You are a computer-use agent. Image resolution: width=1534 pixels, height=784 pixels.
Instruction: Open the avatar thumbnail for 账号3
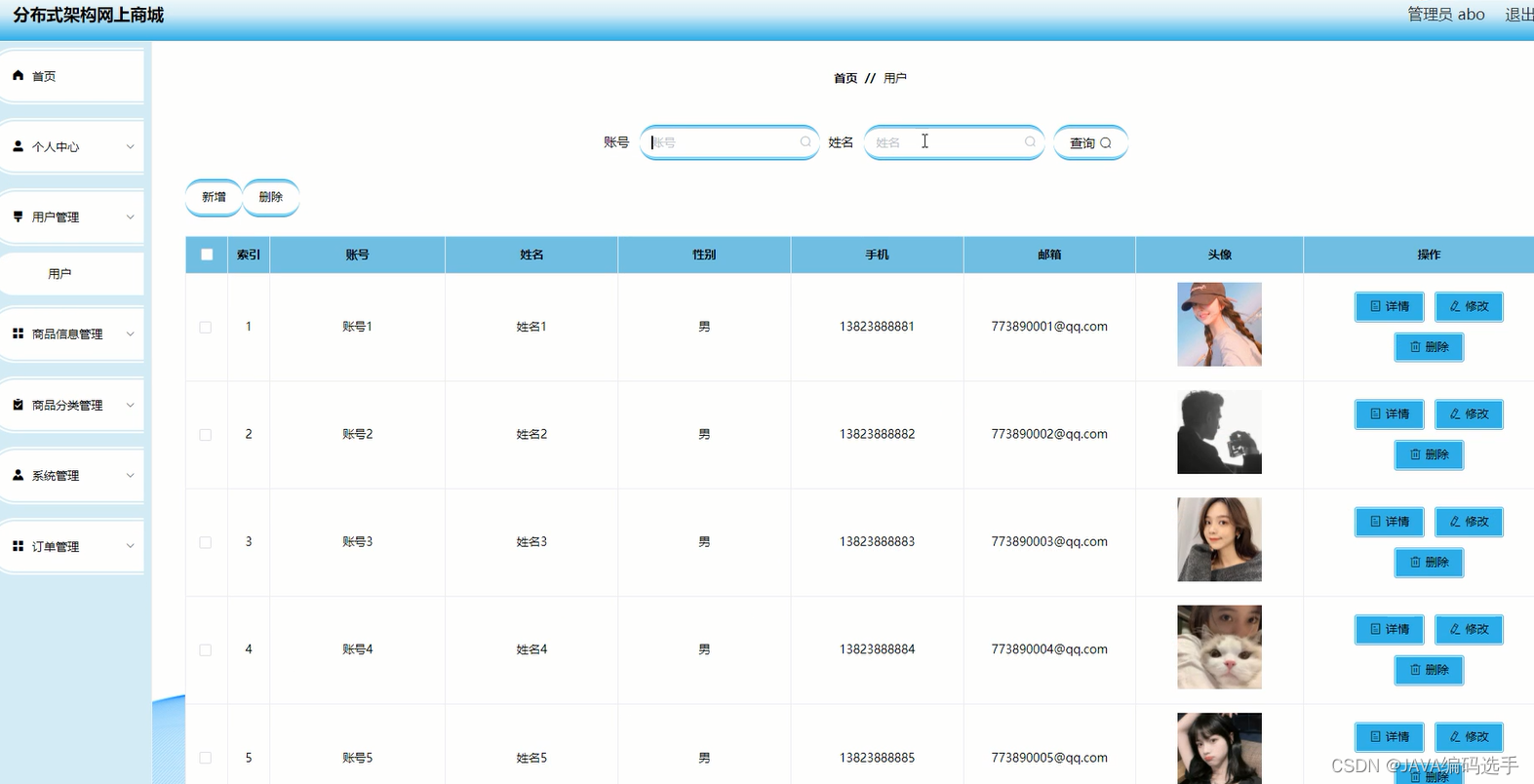[1219, 539]
